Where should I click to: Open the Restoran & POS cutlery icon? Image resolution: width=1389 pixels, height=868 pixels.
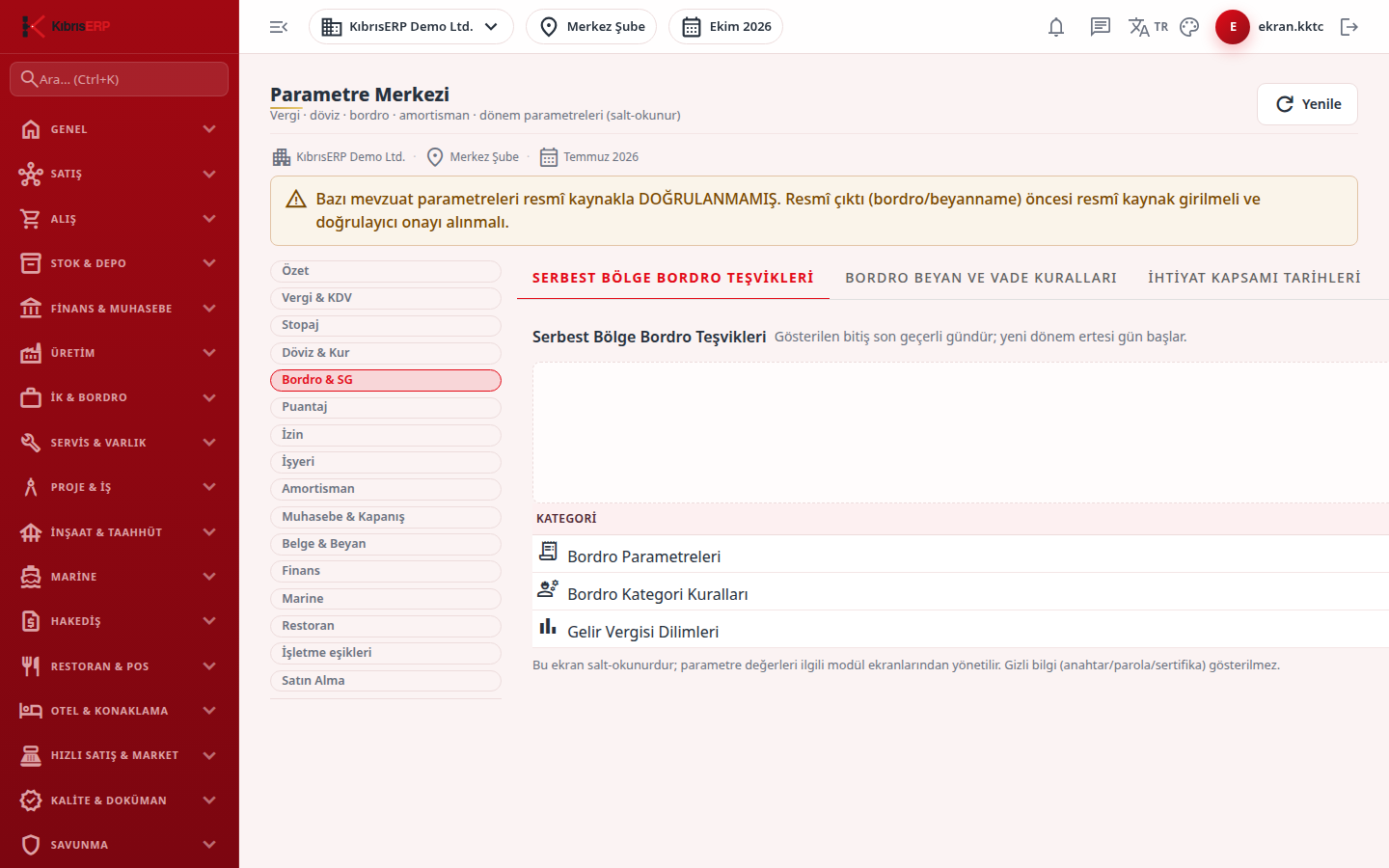click(31, 666)
